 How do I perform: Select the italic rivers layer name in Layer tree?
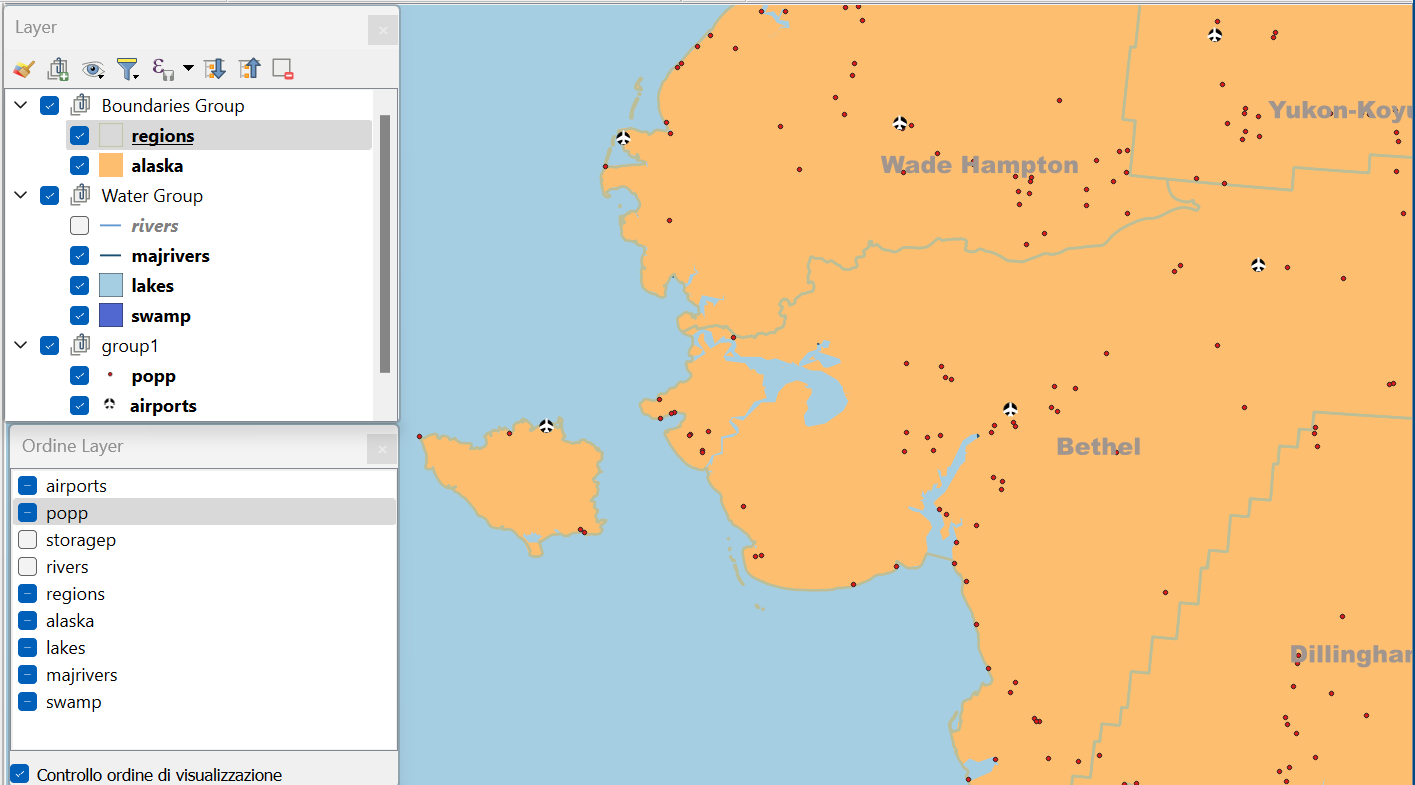pyautogui.click(x=155, y=226)
